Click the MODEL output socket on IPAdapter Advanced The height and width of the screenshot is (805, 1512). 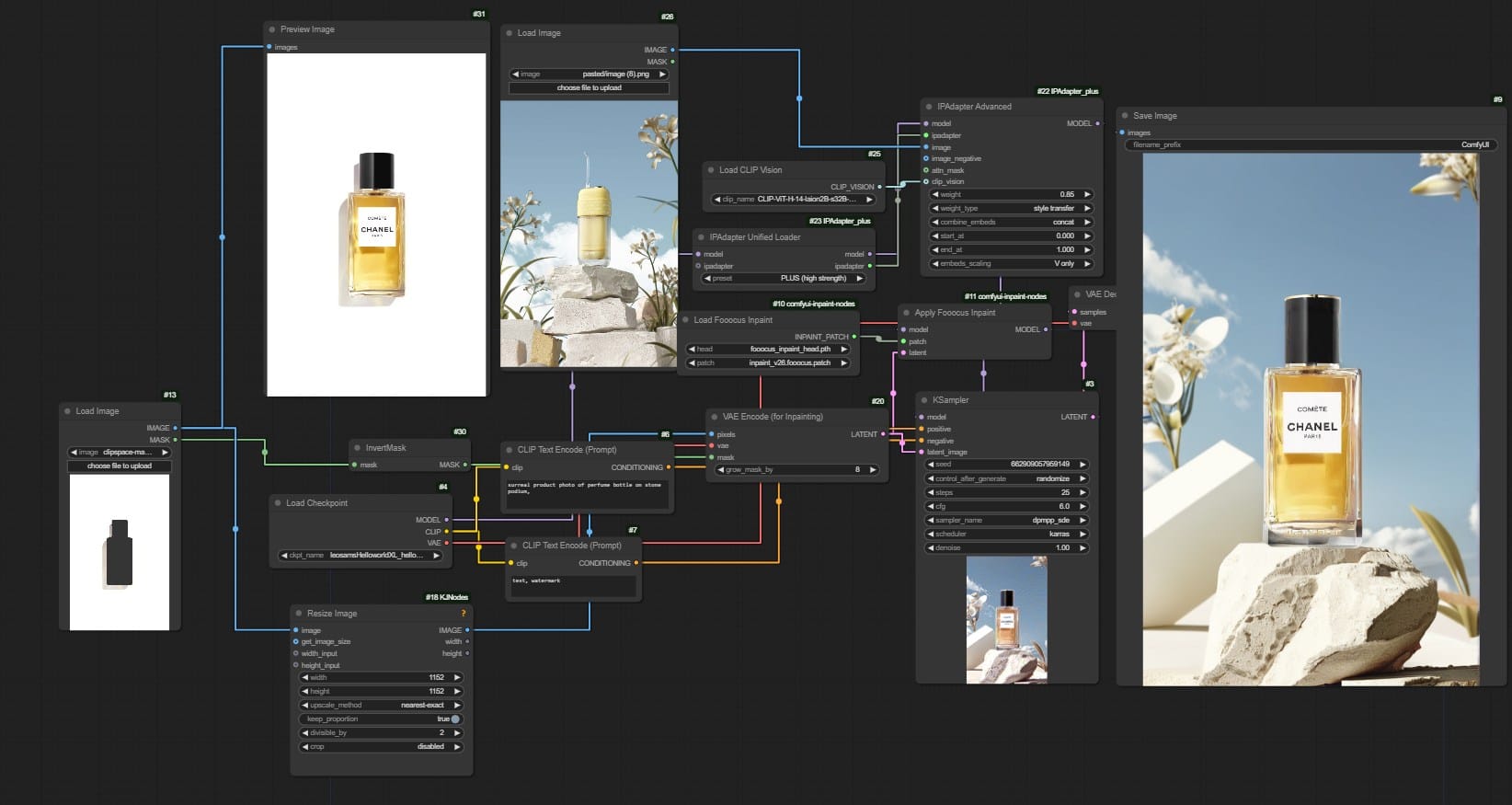(1097, 123)
